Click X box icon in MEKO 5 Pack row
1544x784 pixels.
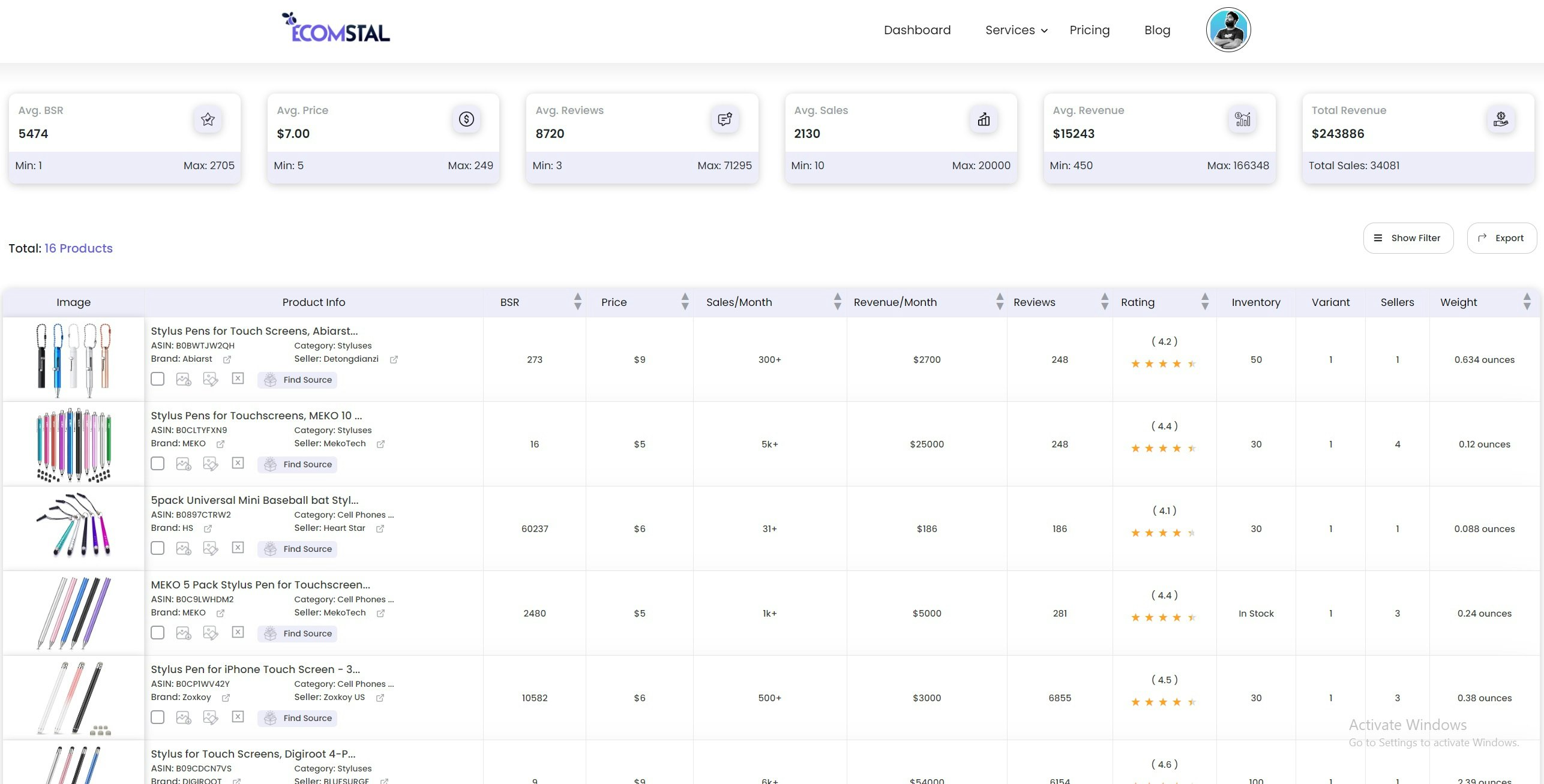[x=238, y=632]
